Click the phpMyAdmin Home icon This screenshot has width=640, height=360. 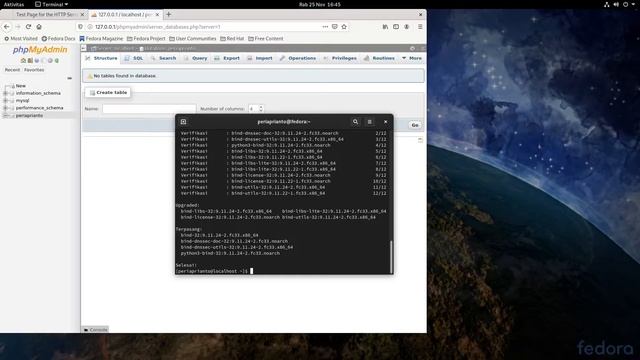(x=23, y=60)
